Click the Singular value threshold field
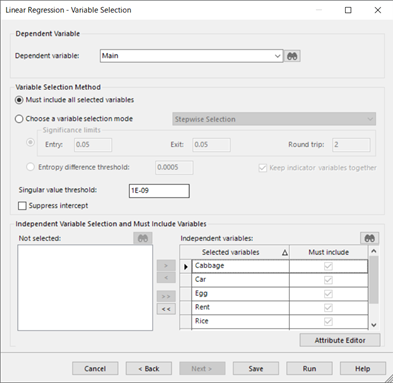 click(159, 191)
